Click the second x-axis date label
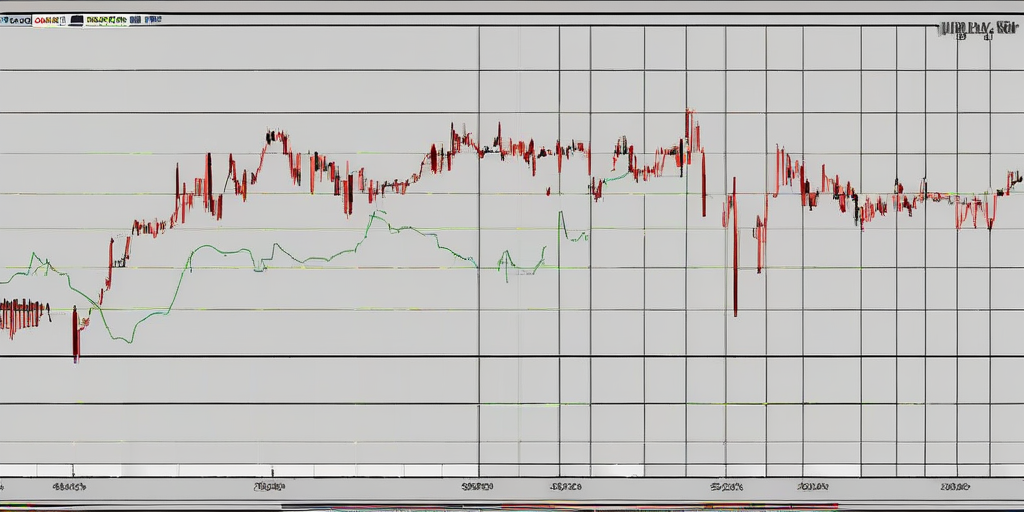This screenshot has height=512, width=1024. click(268, 487)
